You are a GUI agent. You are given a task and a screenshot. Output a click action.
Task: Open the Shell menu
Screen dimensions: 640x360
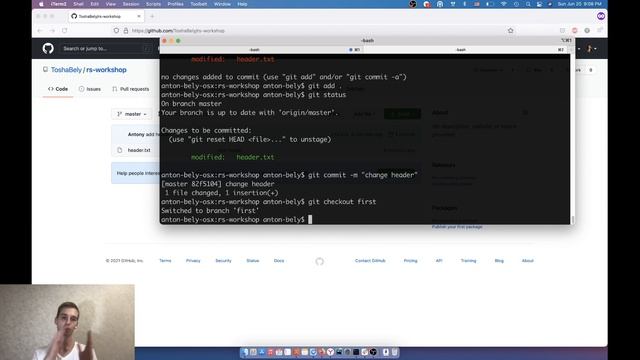(78, 4)
